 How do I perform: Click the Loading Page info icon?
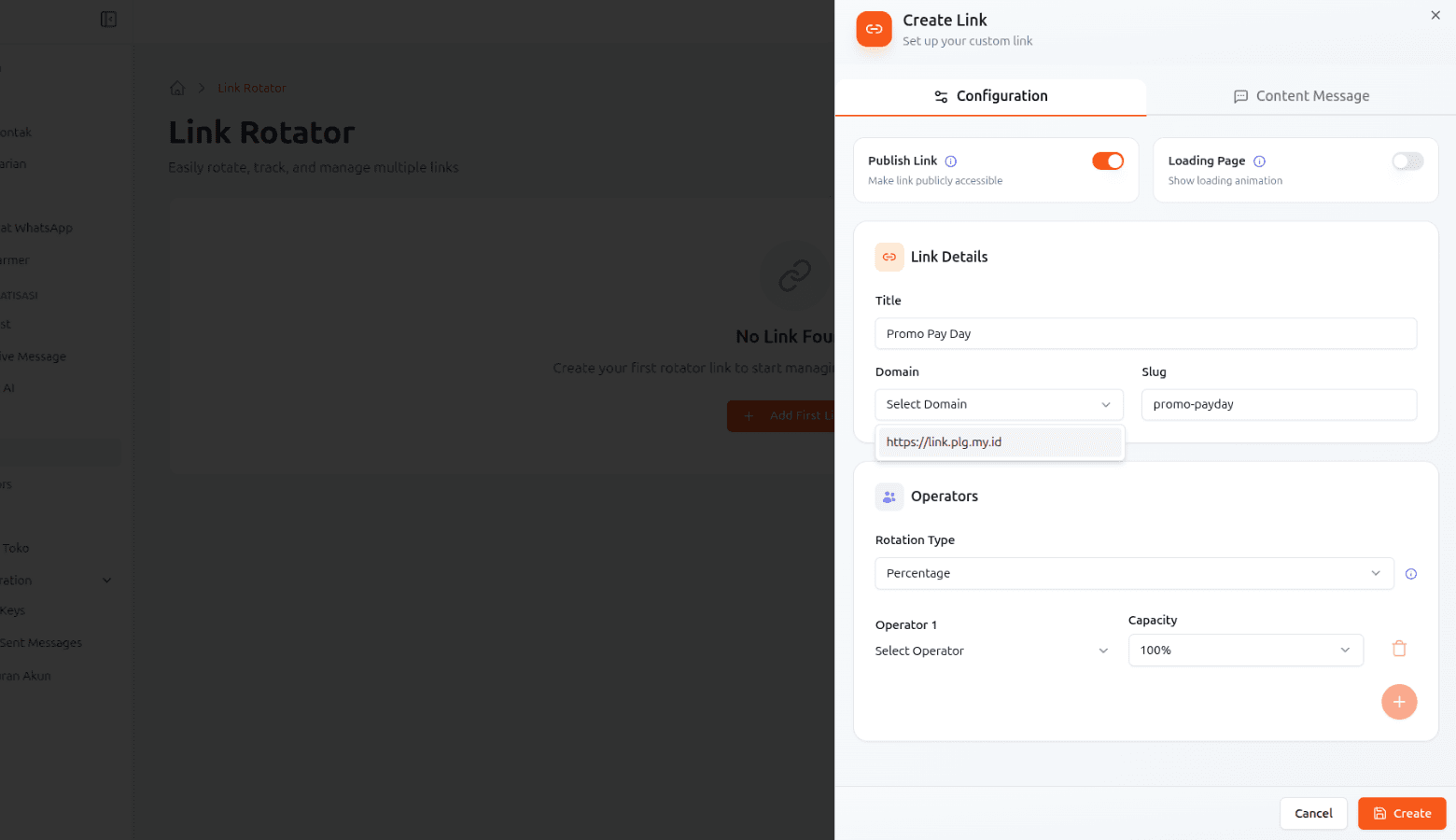coord(1259,161)
